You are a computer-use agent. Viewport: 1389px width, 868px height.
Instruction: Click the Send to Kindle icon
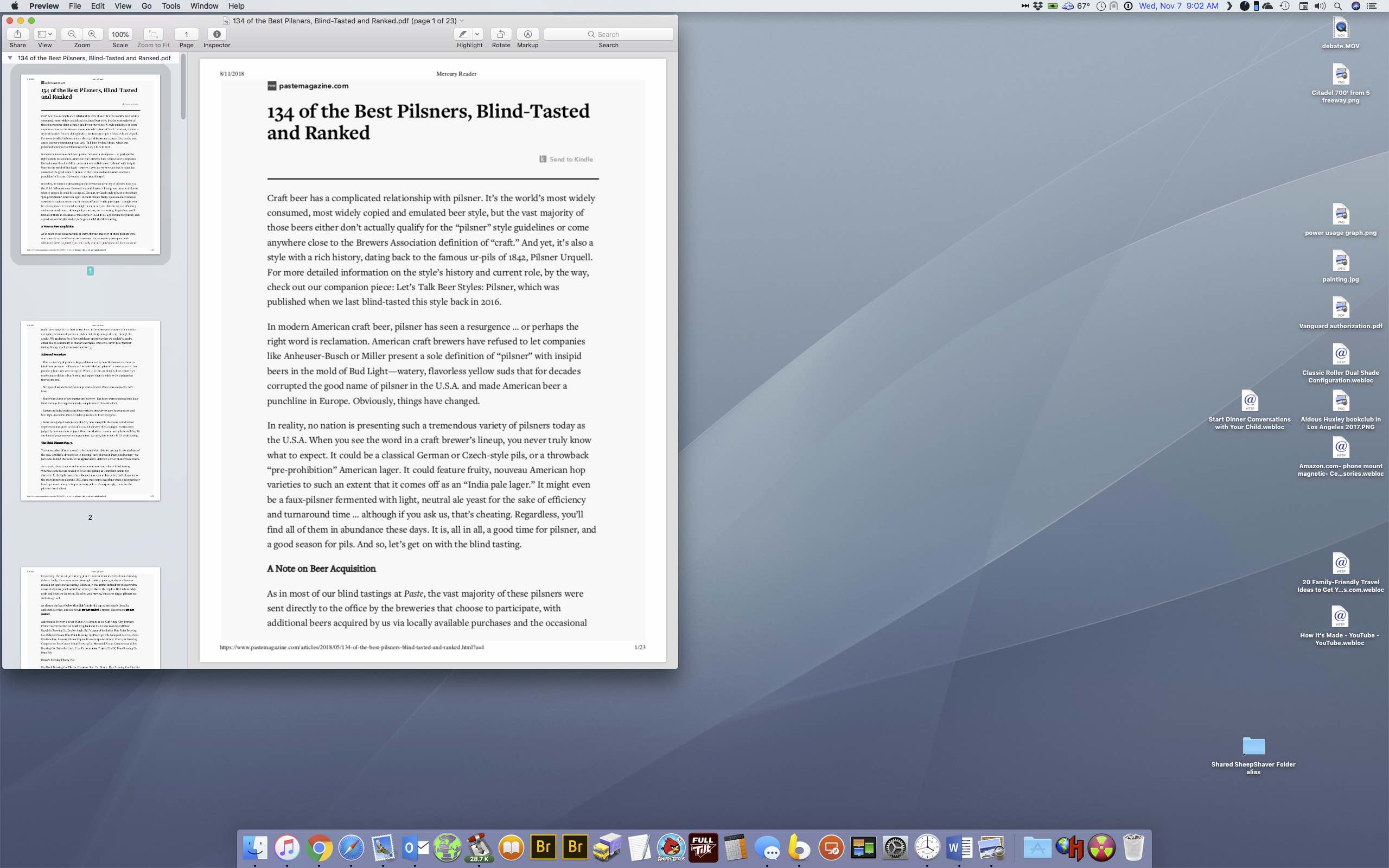point(543,159)
